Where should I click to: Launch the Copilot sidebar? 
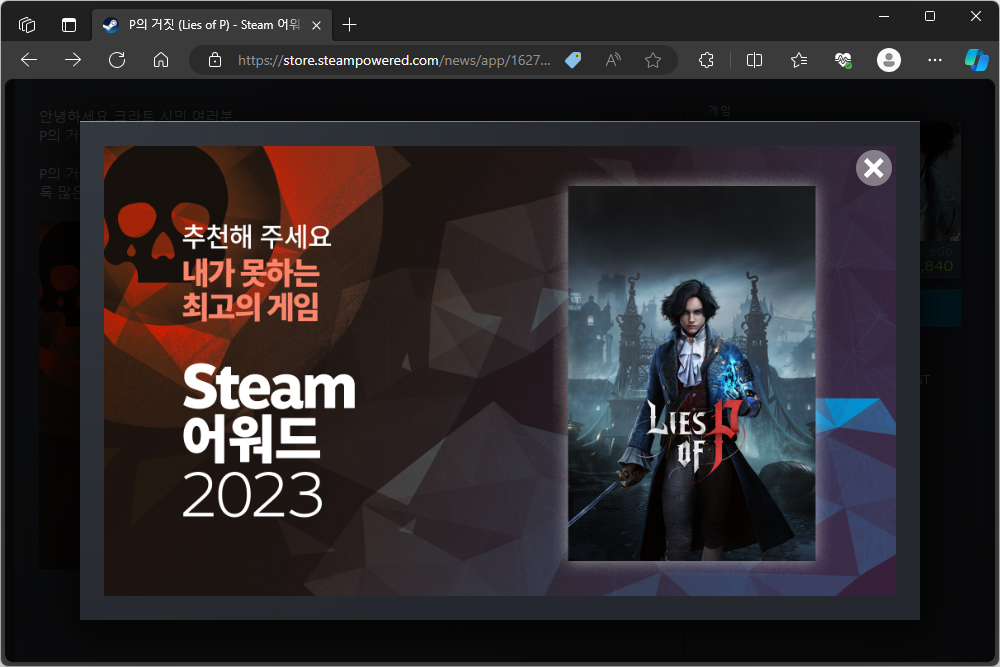pos(976,60)
